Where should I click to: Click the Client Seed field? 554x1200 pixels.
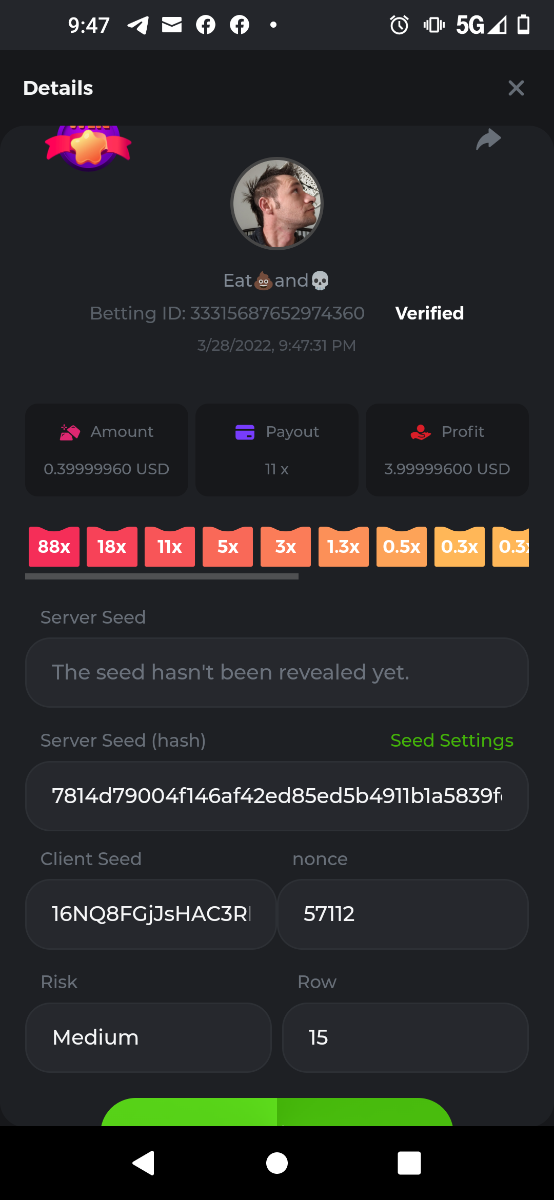151,914
